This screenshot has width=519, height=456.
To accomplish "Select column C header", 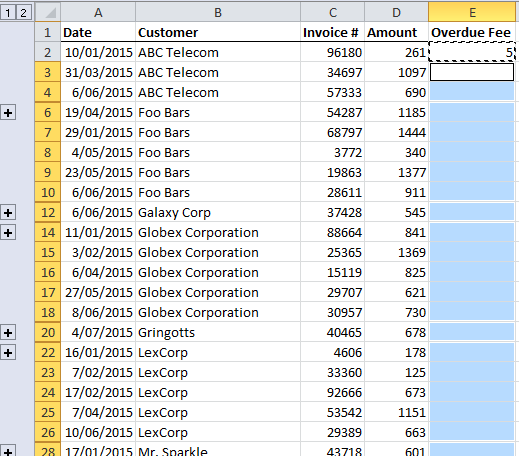I will pyautogui.click(x=332, y=12).
